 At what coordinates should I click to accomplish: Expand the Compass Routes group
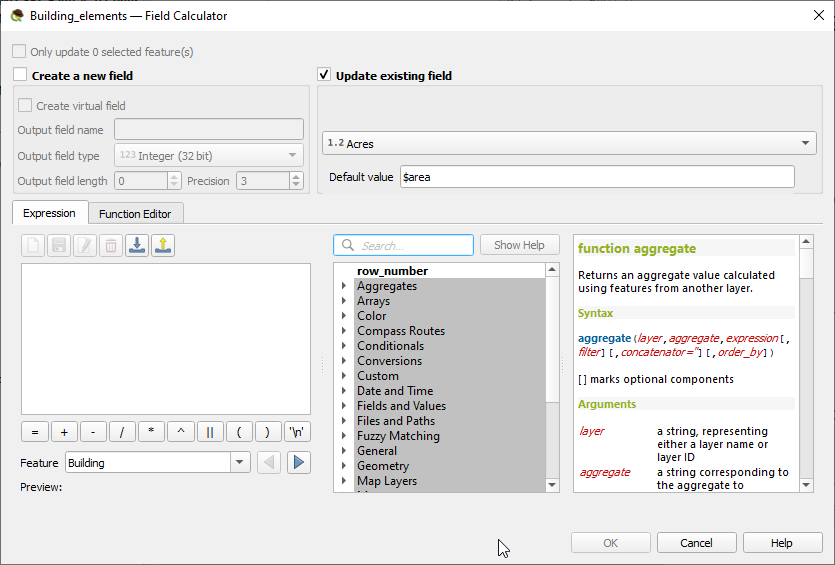[344, 331]
